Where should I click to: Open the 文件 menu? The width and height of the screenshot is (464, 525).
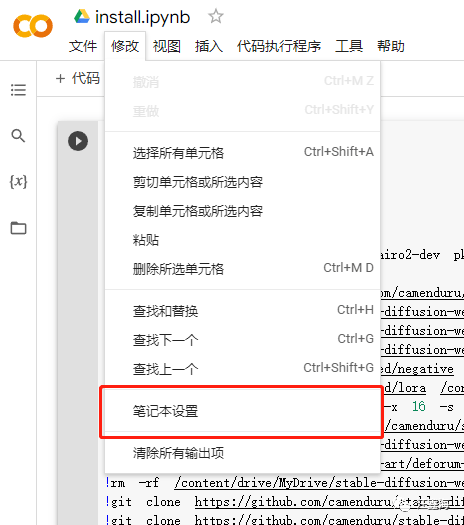(83, 46)
